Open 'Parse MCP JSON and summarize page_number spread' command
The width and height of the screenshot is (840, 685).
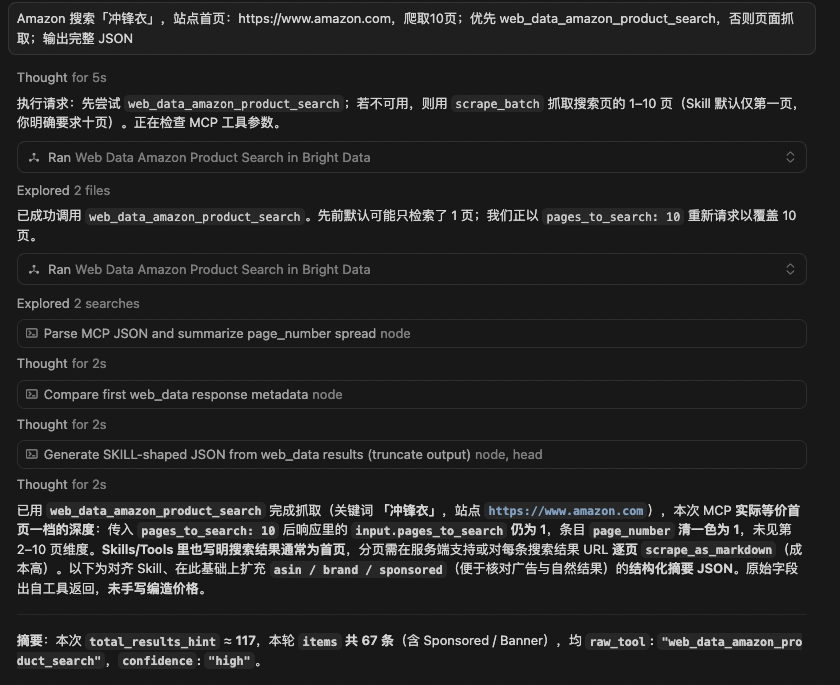411,333
